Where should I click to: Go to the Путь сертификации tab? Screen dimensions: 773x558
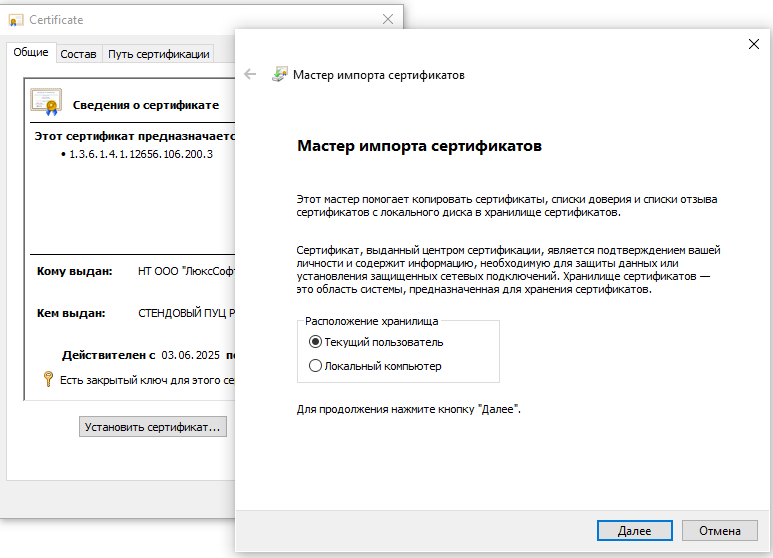(x=158, y=54)
